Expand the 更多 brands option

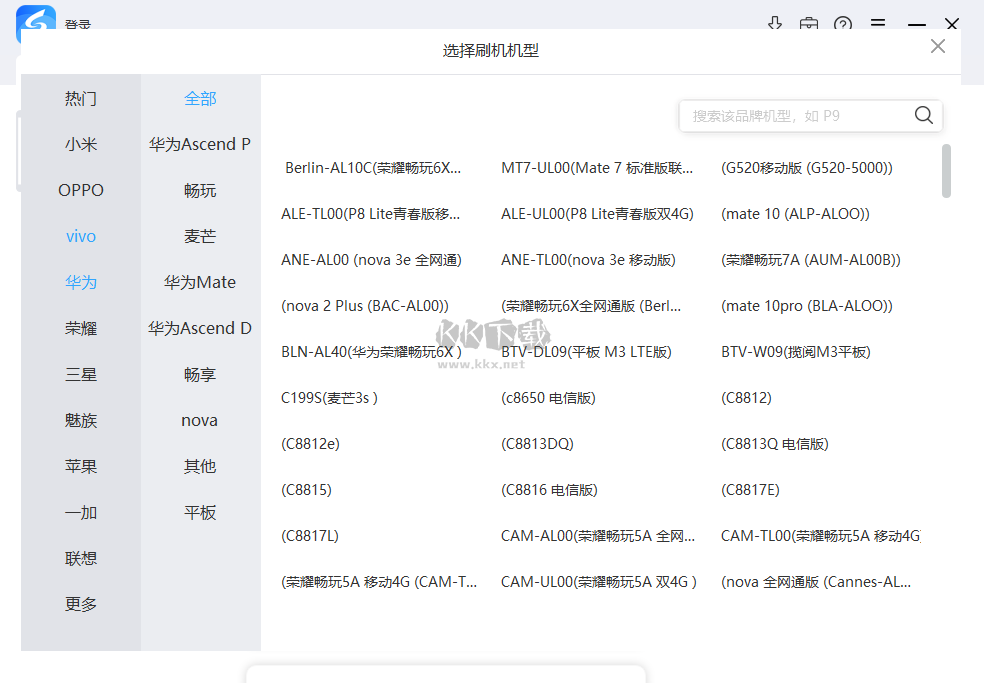[80, 604]
